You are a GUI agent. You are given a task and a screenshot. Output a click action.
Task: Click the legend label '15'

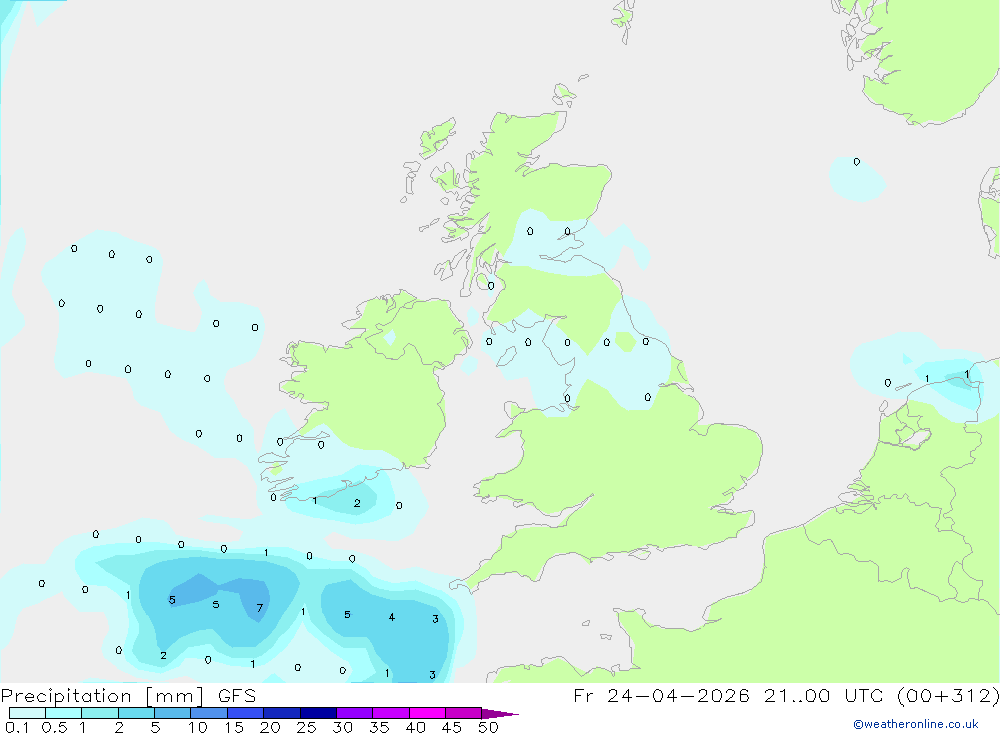(x=234, y=727)
